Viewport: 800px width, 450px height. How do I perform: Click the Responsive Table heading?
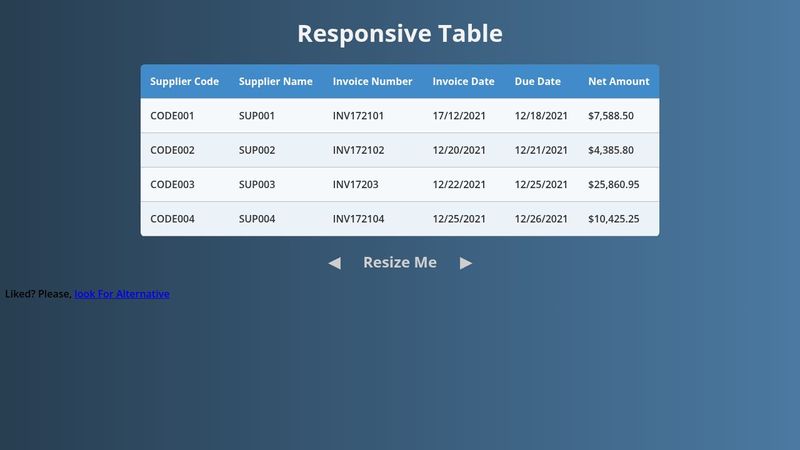point(400,34)
